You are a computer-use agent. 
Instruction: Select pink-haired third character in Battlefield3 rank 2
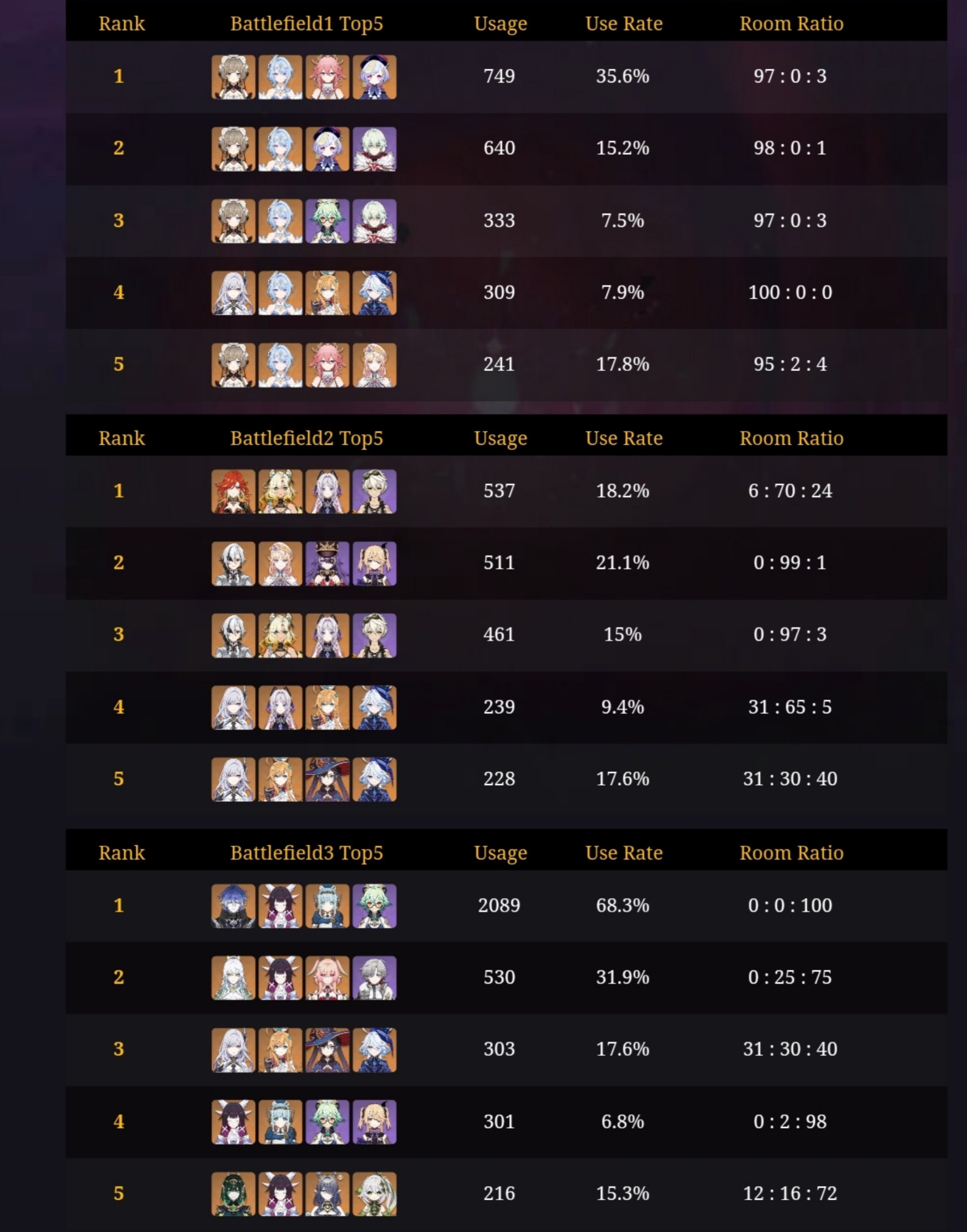tap(327, 978)
